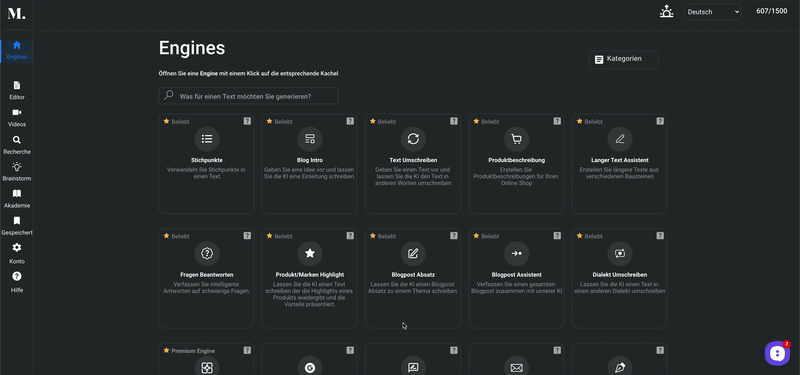Open Konto gear settings
Image resolution: width=800 pixels, height=375 pixels.
coord(17,254)
